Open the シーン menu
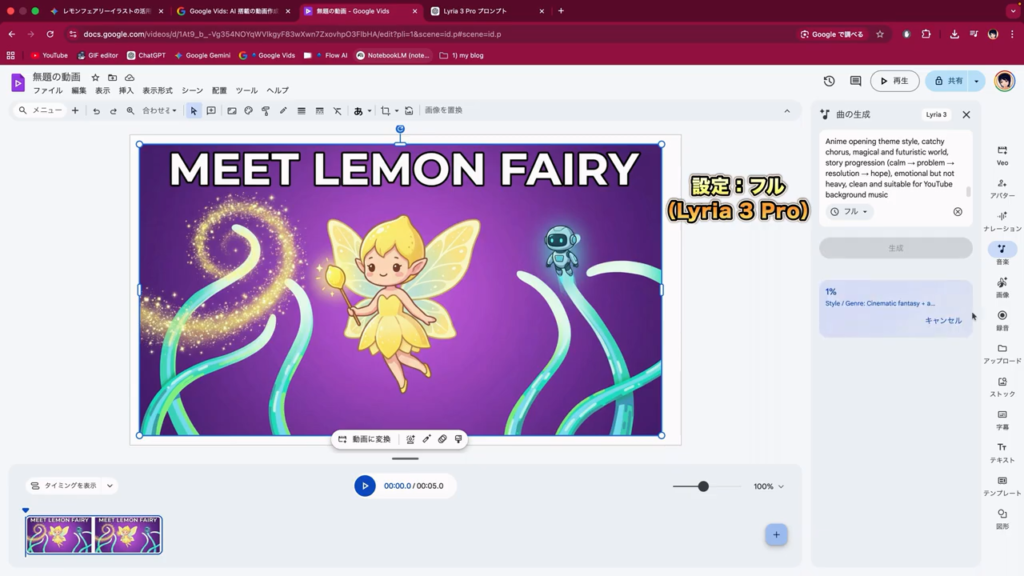Screen dimensions: 1024x576 pos(192,91)
